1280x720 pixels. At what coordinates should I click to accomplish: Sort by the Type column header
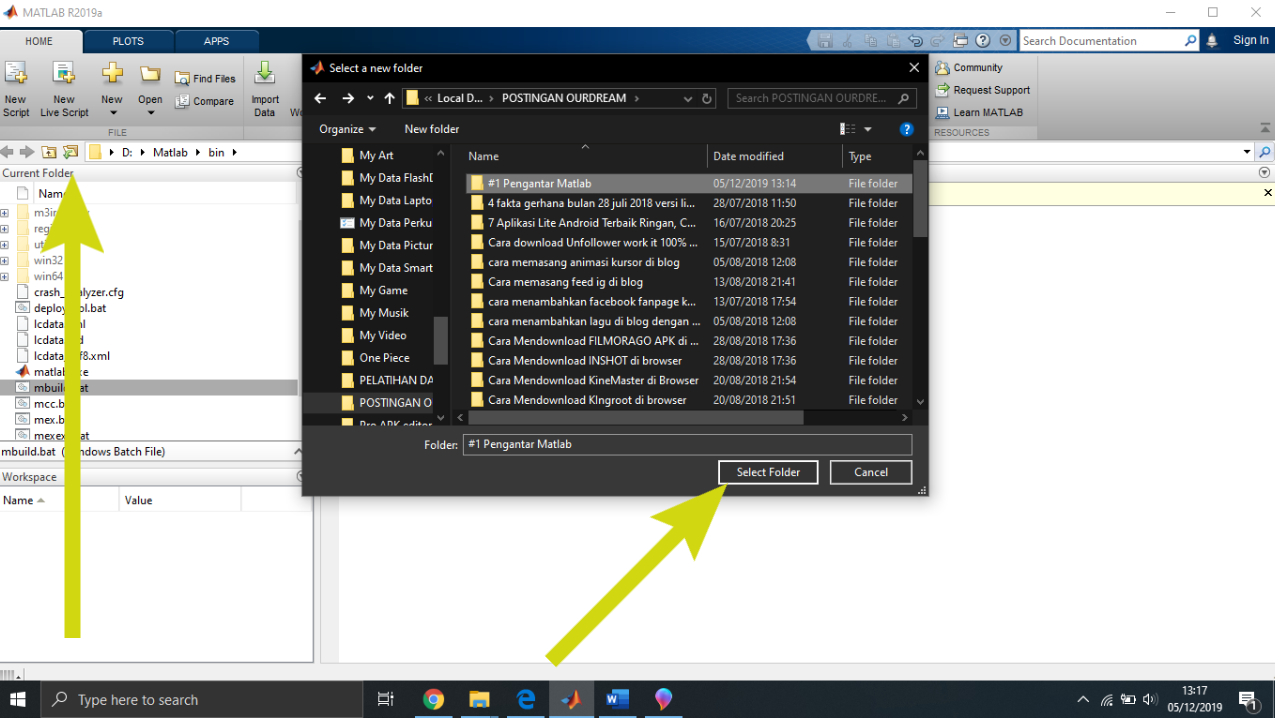pos(878,156)
